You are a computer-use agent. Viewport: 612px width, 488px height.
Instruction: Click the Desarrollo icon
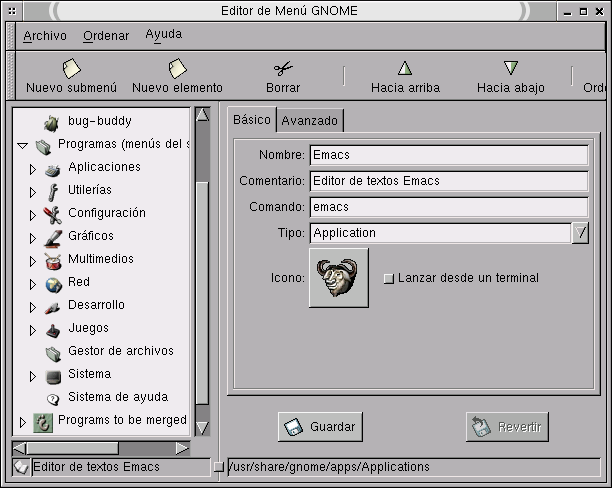pos(52,308)
